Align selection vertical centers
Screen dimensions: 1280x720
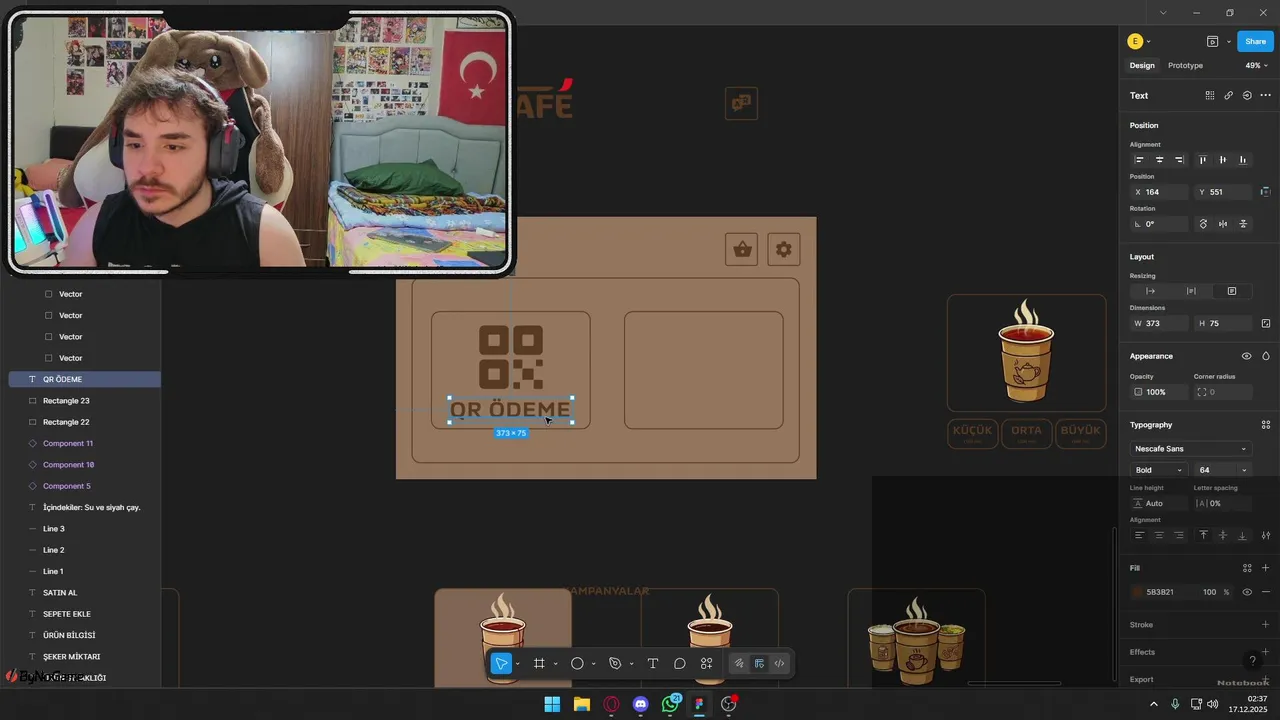[1223, 160]
